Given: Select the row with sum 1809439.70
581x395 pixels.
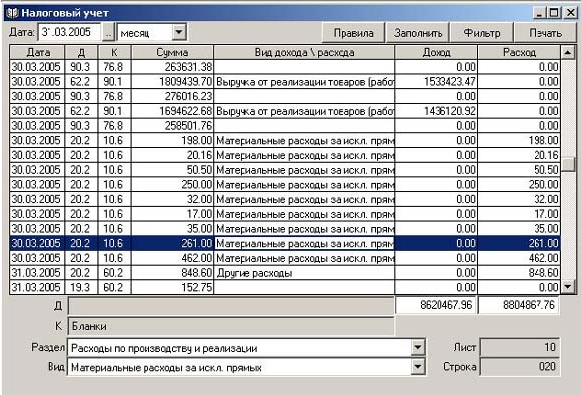Looking at the screenshot, I should tap(285, 82).
